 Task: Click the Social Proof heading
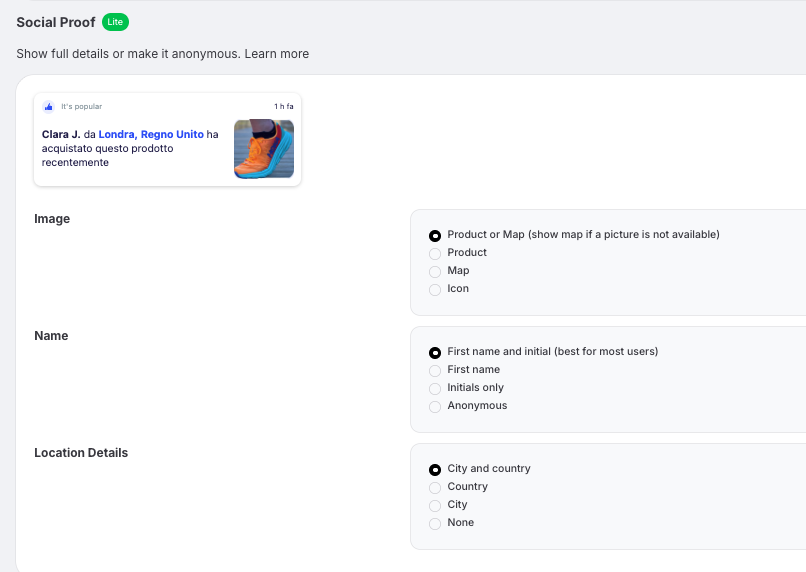[55, 22]
